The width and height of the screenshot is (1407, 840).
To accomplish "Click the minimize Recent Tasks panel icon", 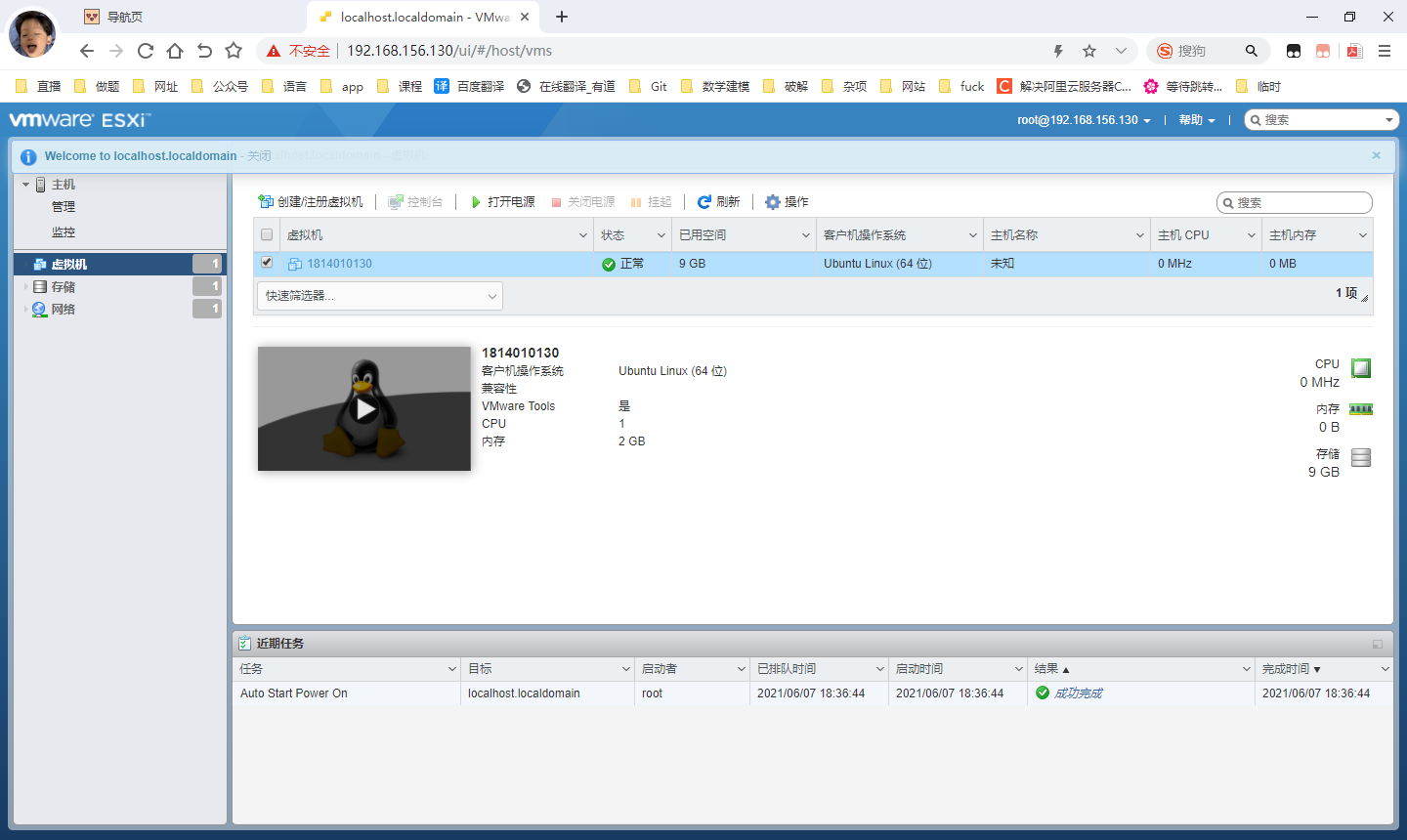I will [x=1378, y=645].
